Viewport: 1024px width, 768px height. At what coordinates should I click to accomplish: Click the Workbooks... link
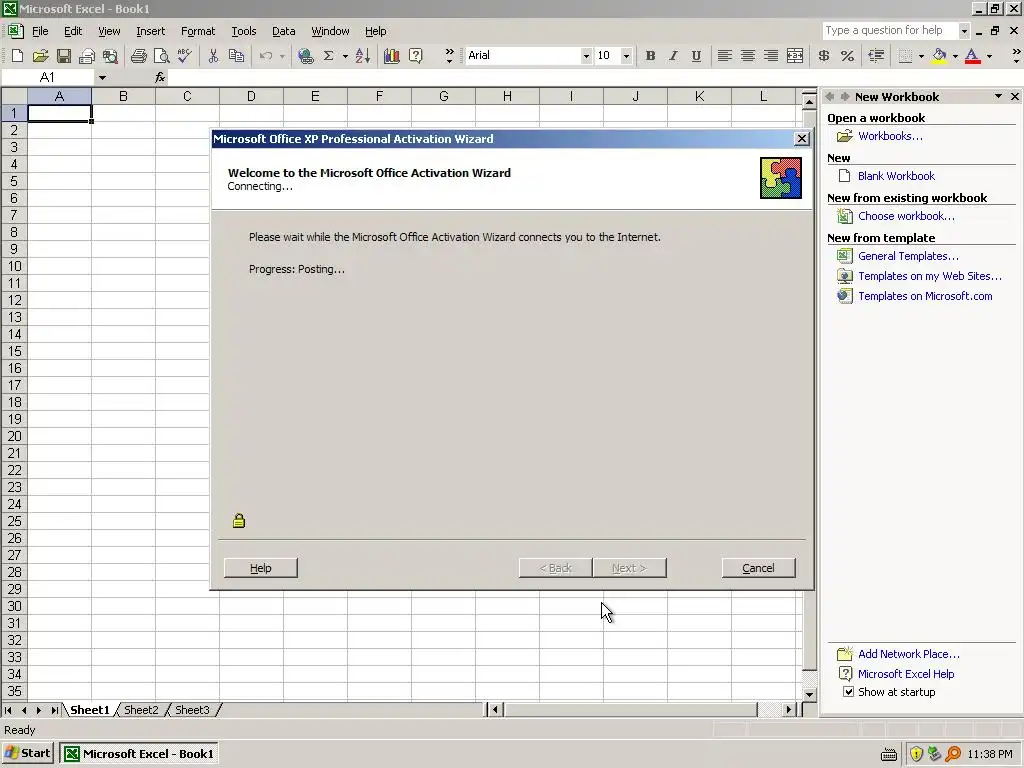pos(890,136)
